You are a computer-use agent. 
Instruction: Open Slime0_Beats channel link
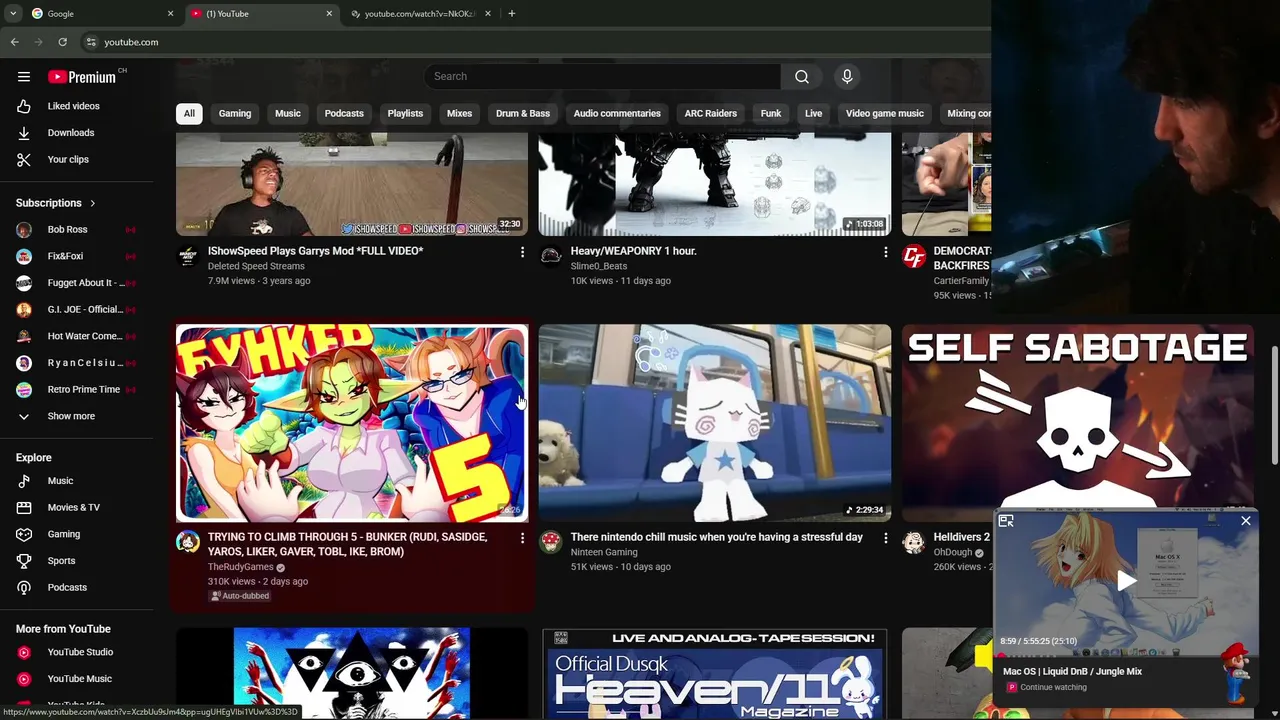click(599, 266)
